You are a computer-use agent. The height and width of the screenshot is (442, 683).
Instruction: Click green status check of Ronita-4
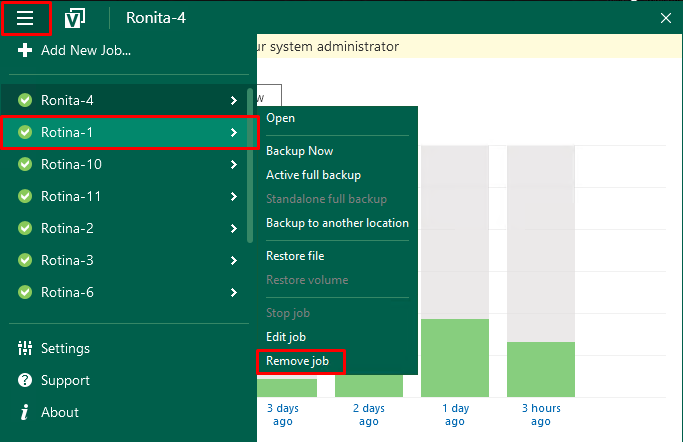(25, 100)
